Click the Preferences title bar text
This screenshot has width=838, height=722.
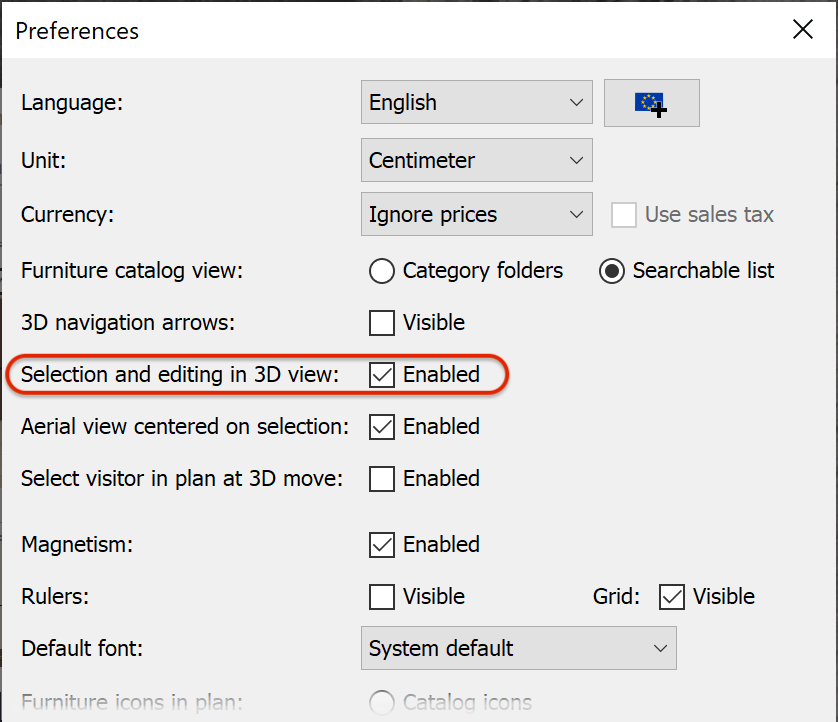76,31
